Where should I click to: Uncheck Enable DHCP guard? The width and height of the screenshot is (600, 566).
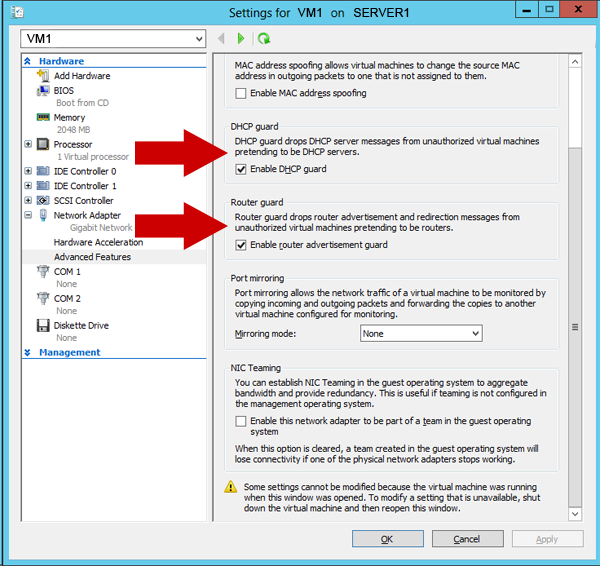(241, 169)
